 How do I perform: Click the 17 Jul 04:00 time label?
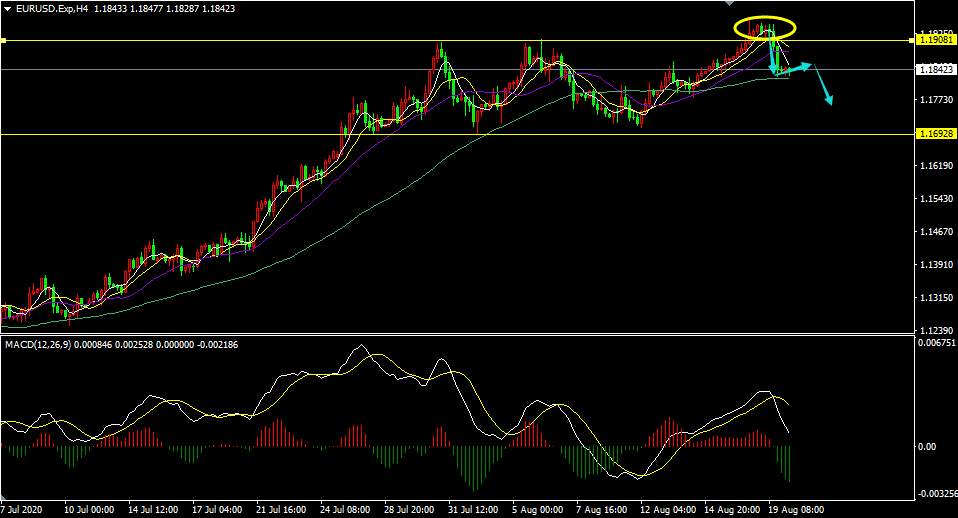[x=217, y=509]
